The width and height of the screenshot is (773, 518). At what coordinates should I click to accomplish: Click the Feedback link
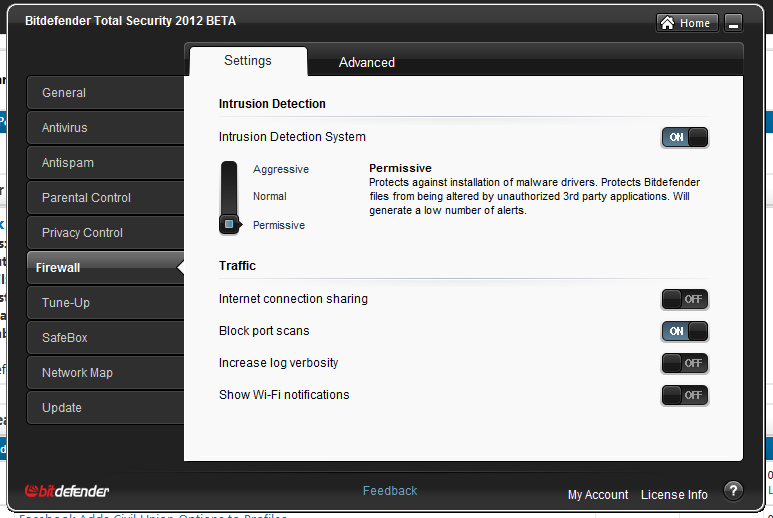pos(390,491)
